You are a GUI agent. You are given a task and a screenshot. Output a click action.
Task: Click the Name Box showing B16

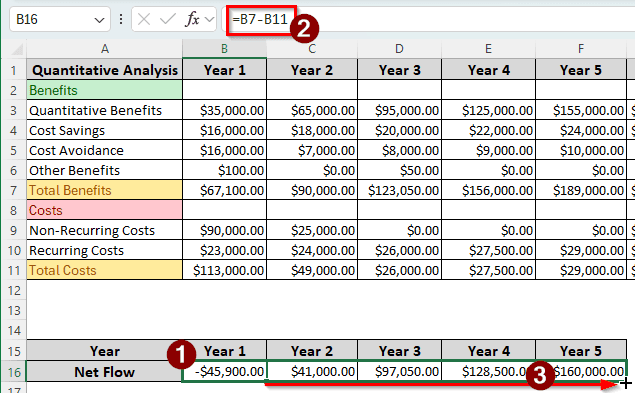click(x=60, y=19)
